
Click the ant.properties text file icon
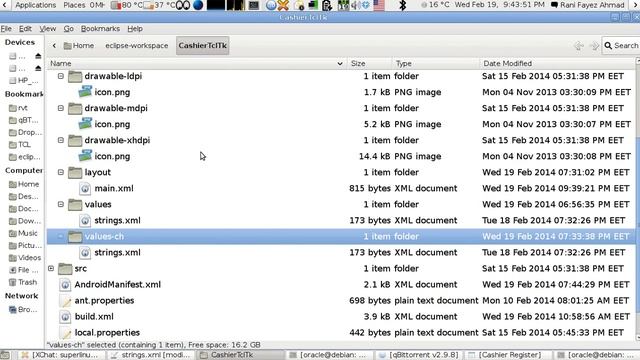pos(65,301)
